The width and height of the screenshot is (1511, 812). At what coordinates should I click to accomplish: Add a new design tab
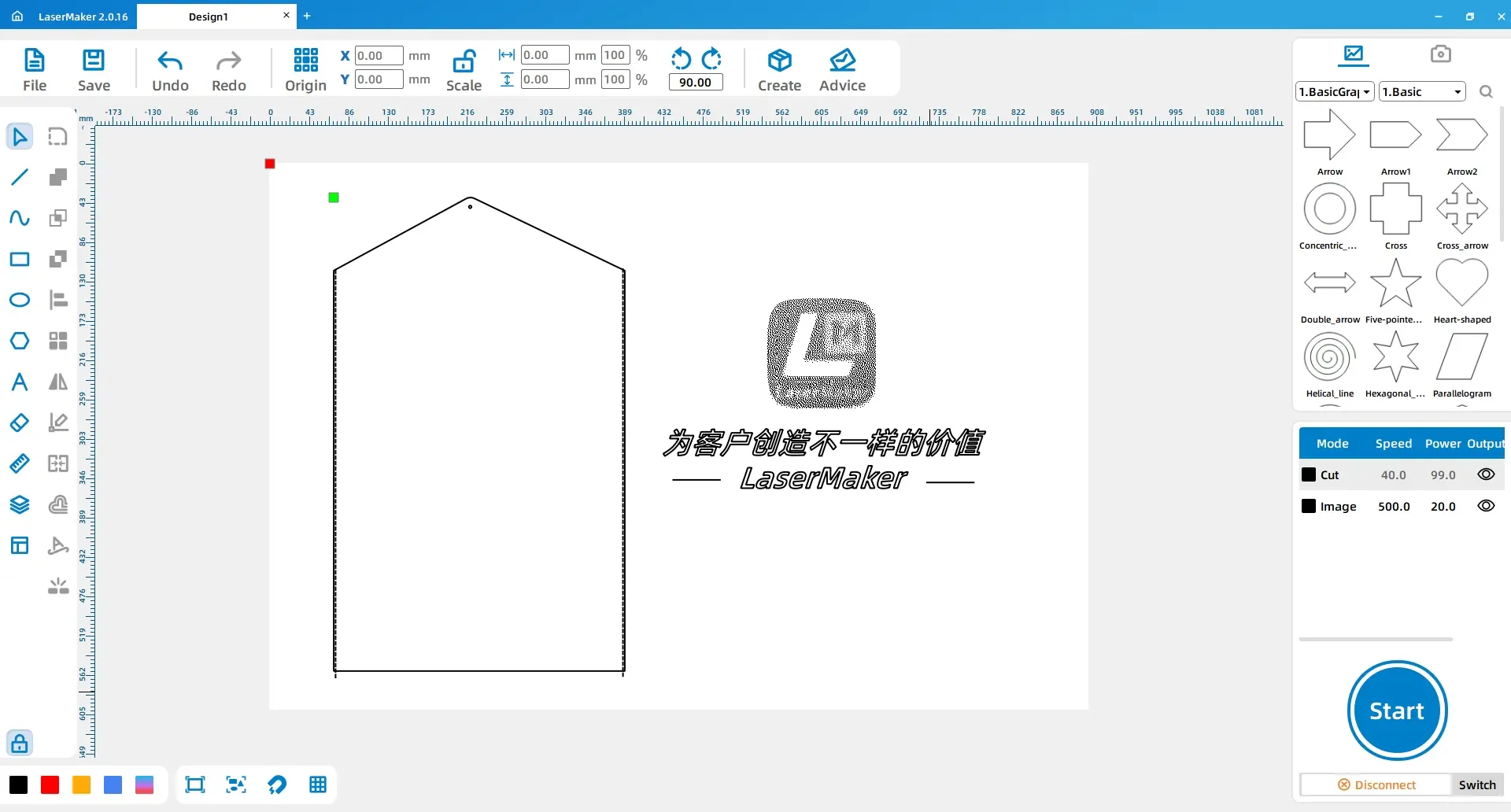pyautogui.click(x=307, y=16)
